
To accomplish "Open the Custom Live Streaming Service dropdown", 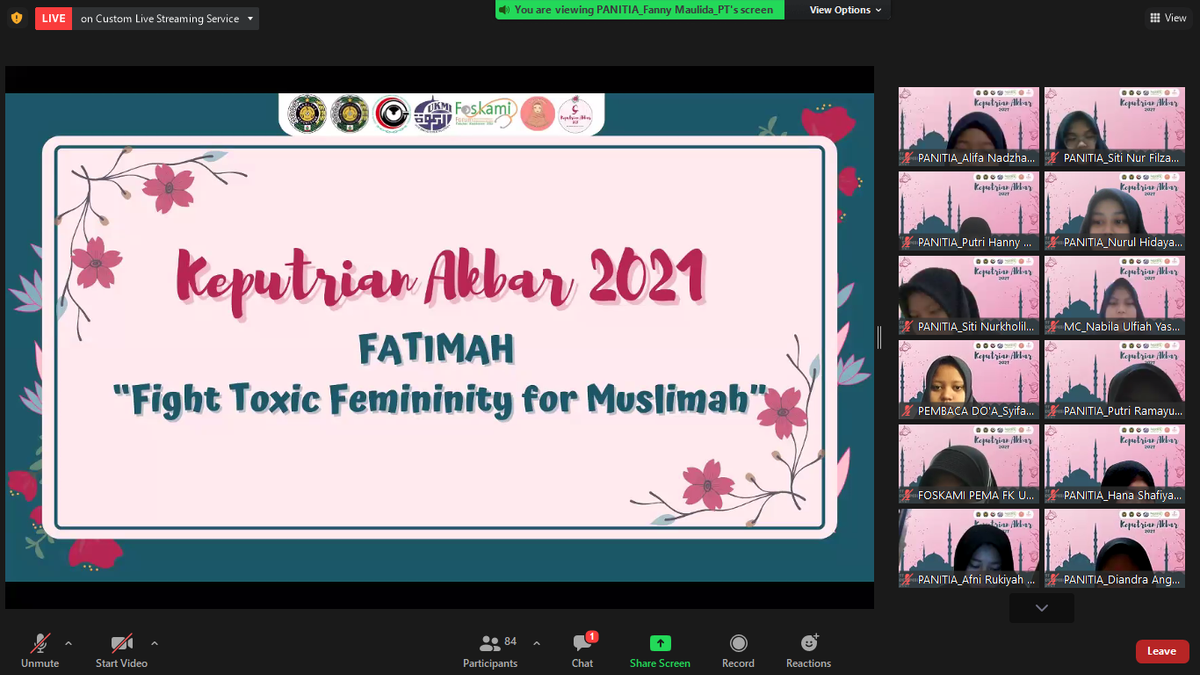I will 166,18.
